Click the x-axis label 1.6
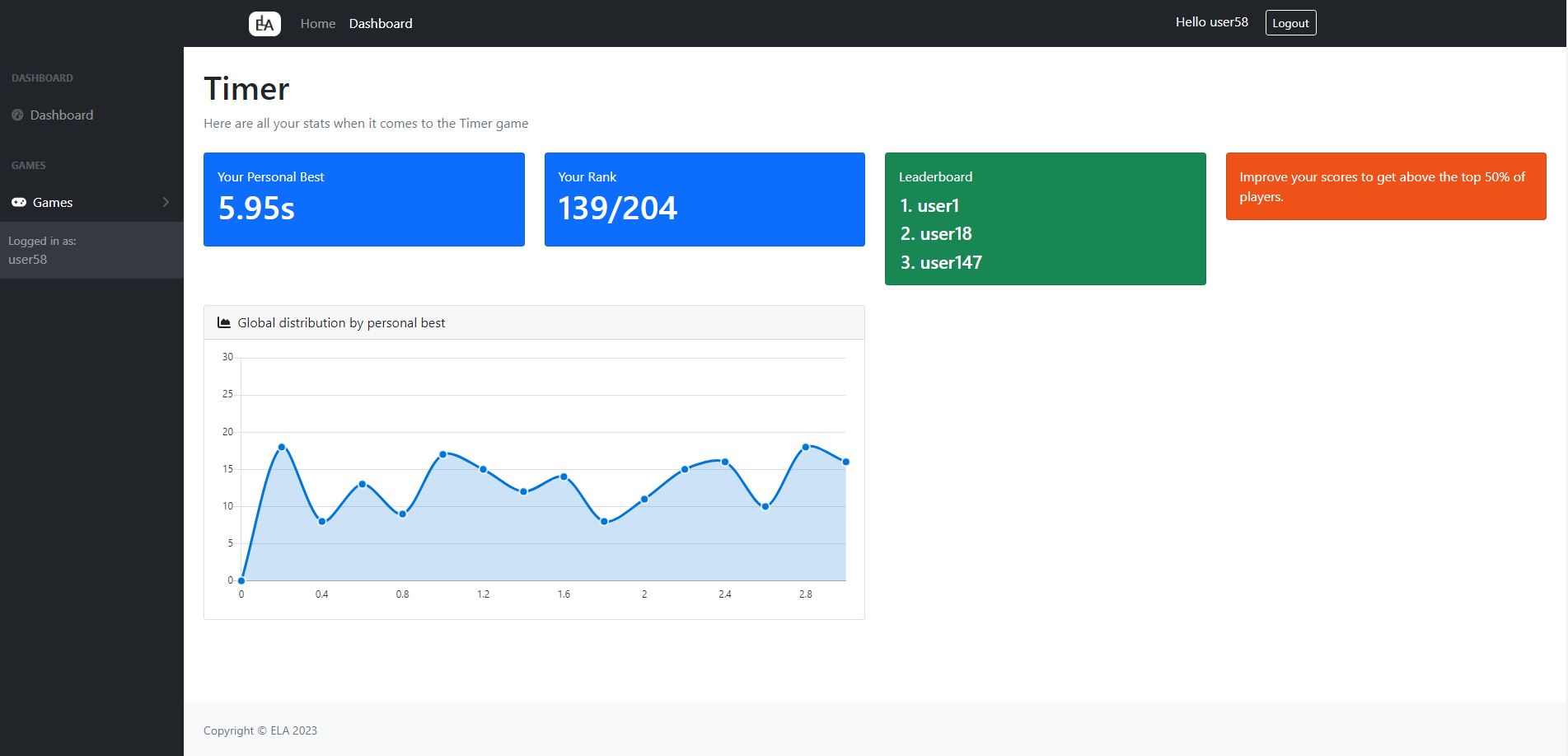The image size is (1568, 756). pos(564,594)
